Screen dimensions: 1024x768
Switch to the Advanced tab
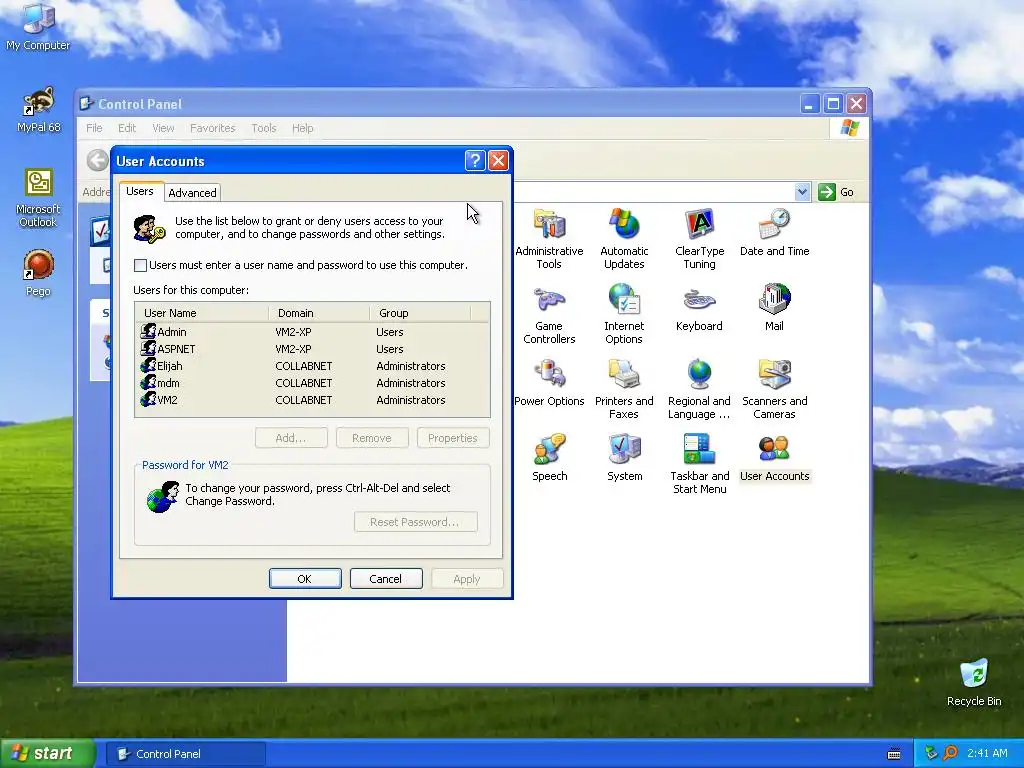coord(192,193)
